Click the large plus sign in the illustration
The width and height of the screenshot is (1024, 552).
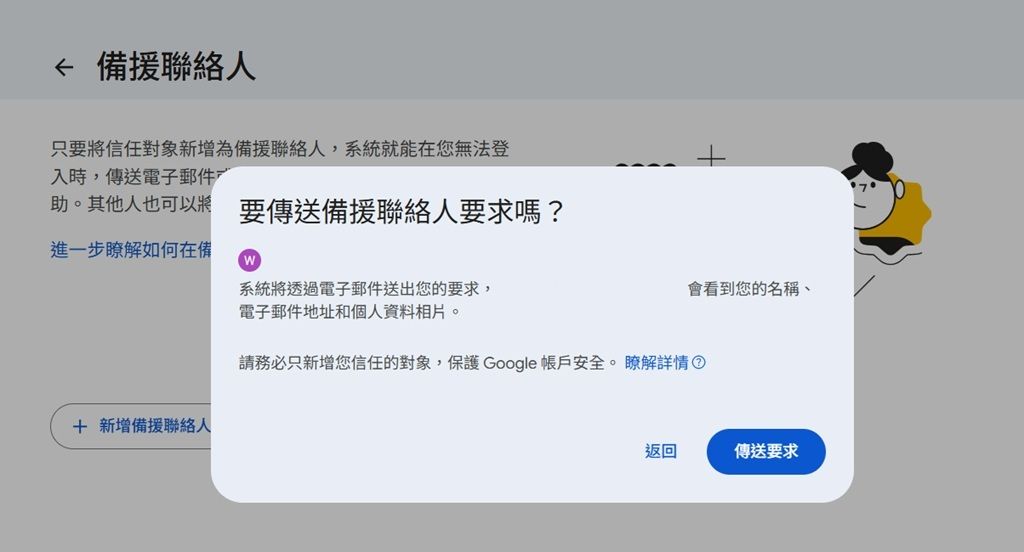711,157
